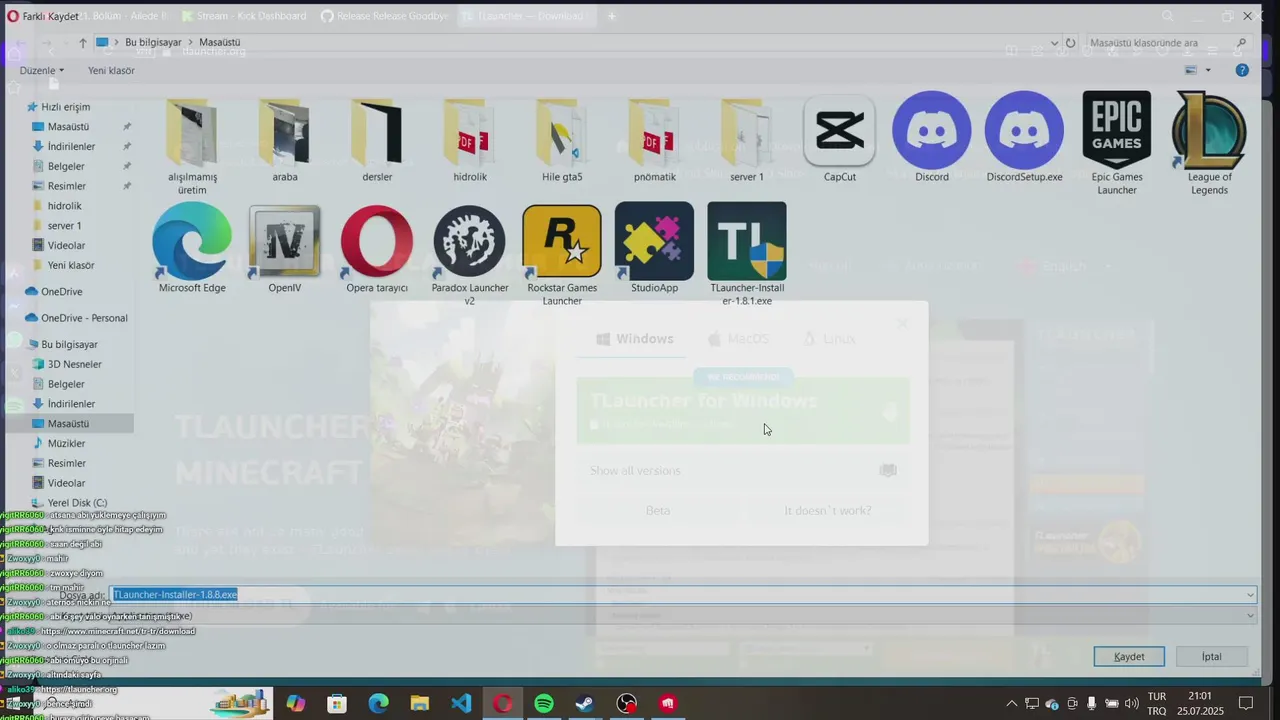
Task: Select the TLauncher-Installer-1.8.1.exe file
Action: [747, 254]
